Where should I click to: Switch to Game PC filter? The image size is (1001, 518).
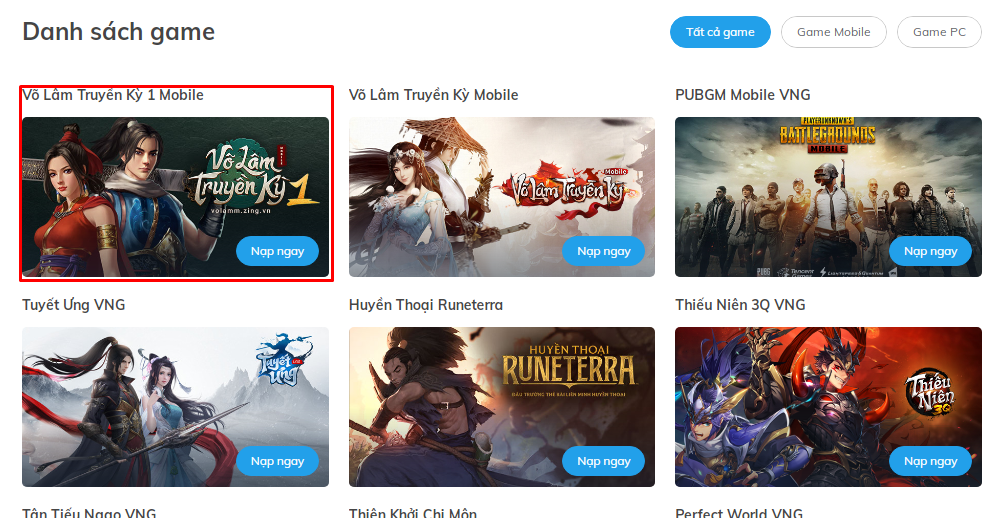tap(939, 32)
